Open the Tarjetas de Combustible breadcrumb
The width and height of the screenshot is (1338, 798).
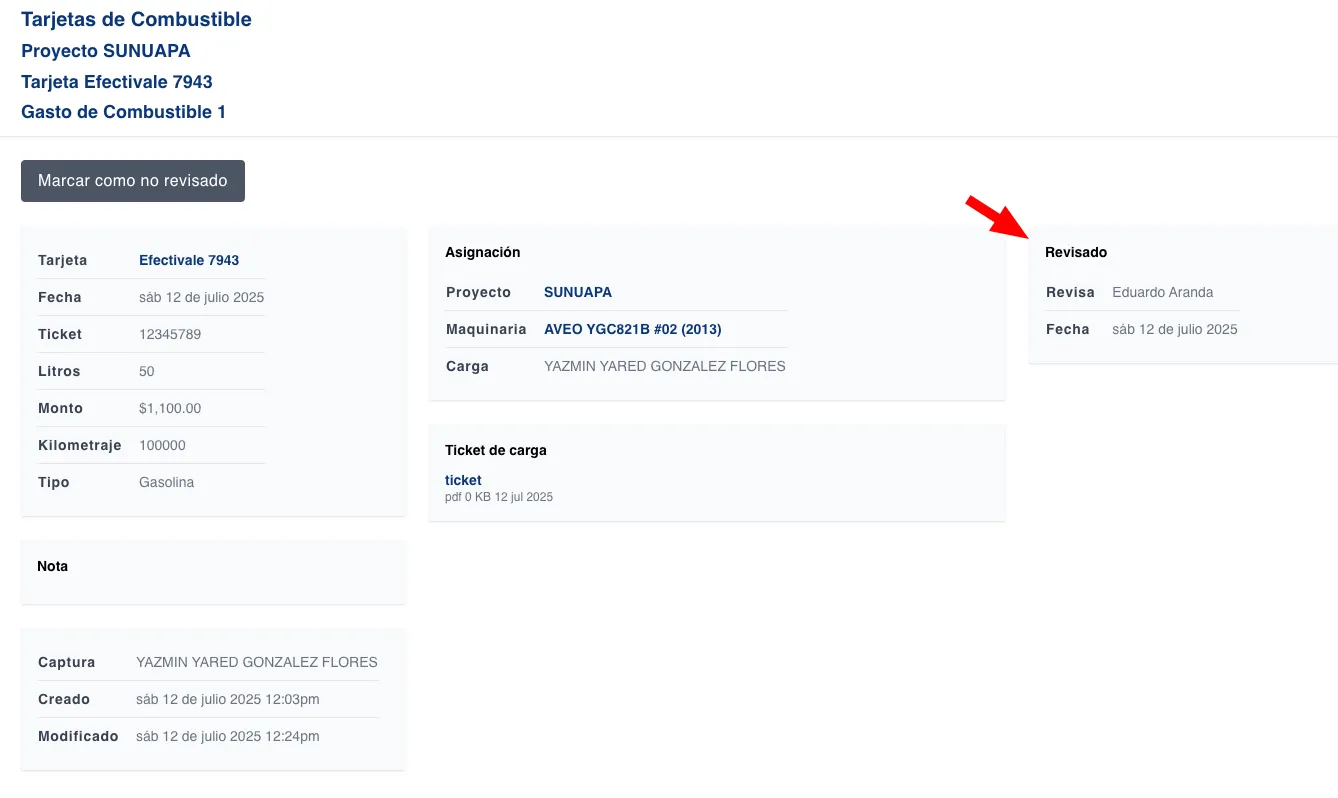point(136,19)
